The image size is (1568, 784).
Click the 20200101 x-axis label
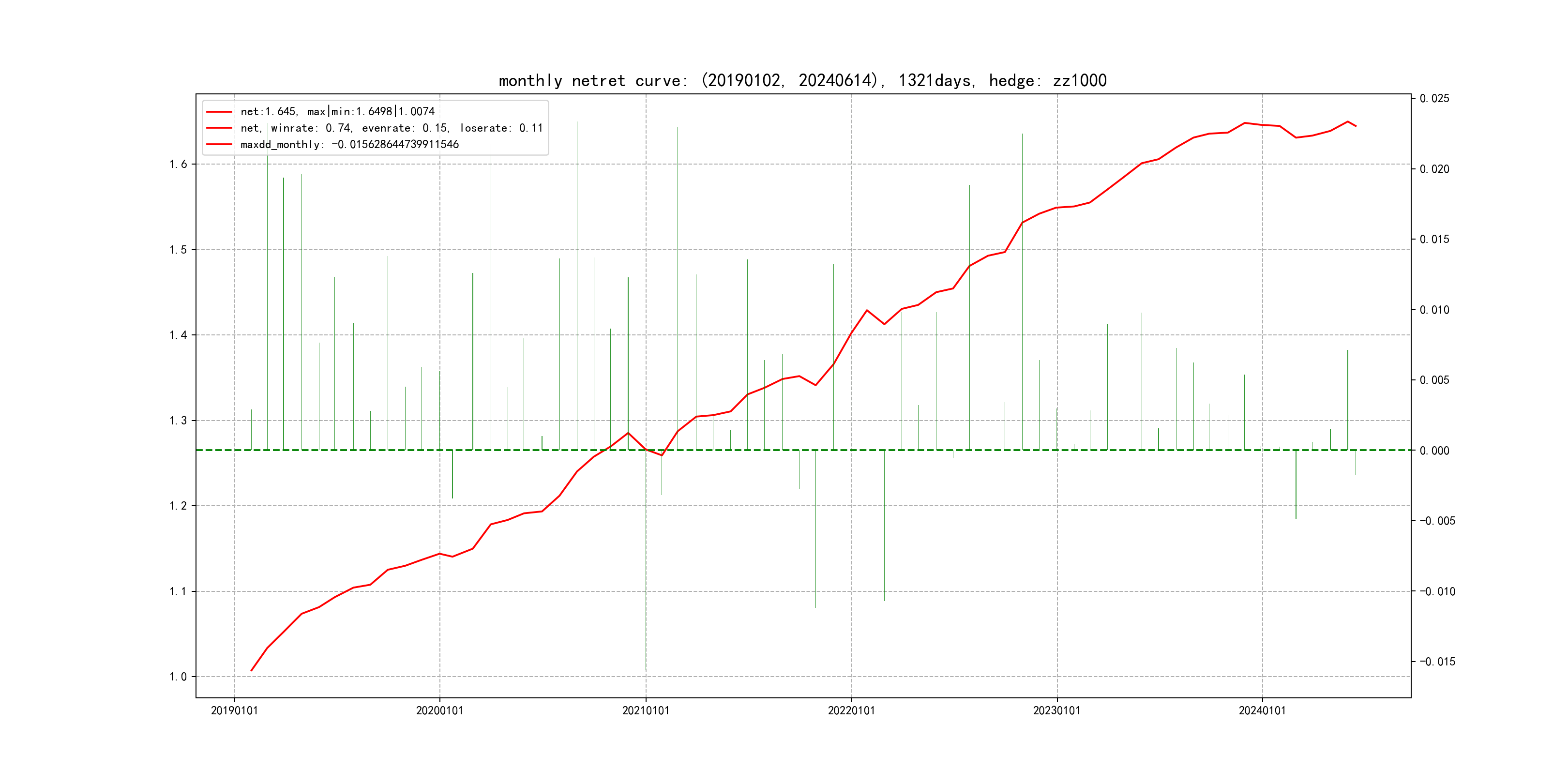point(439,710)
